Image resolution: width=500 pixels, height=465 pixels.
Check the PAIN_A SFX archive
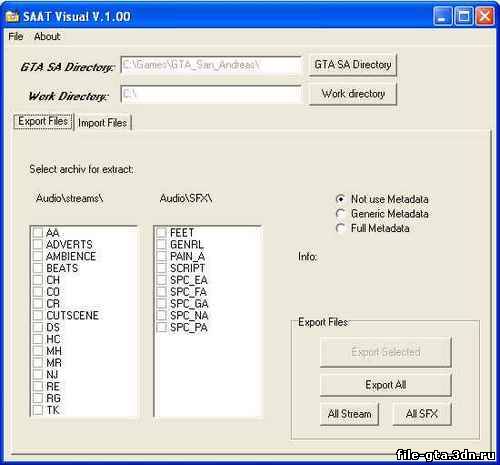[162, 256]
